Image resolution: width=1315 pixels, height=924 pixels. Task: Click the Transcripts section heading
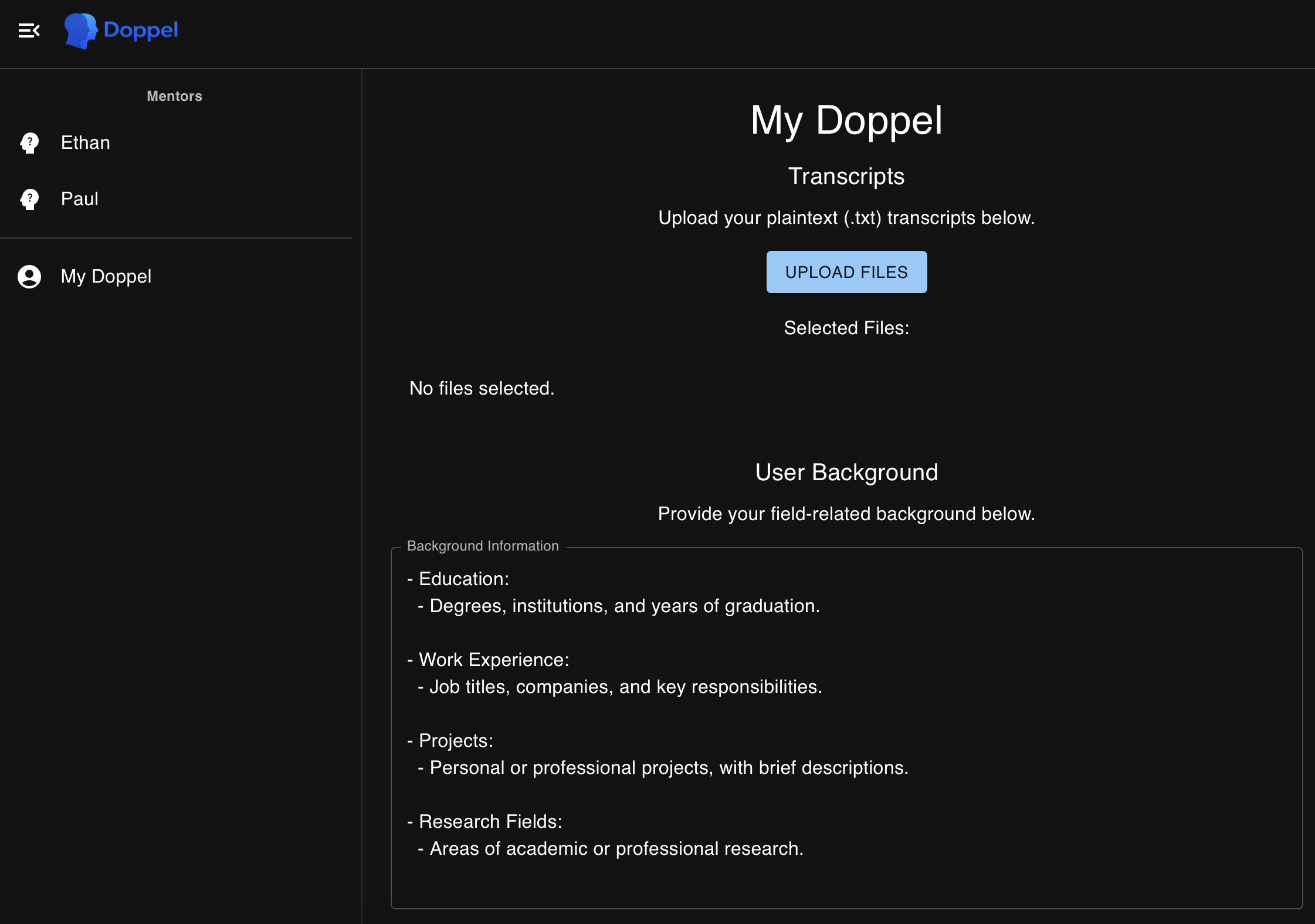pos(846,176)
